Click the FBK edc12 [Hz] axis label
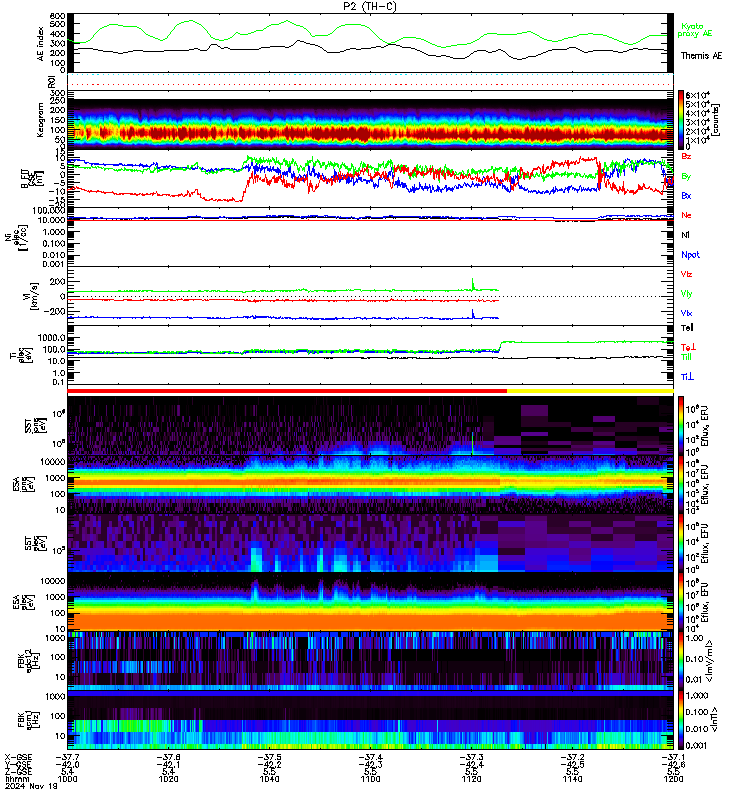The height and width of the screenshot is (800, 750). [x=28, y=660]
